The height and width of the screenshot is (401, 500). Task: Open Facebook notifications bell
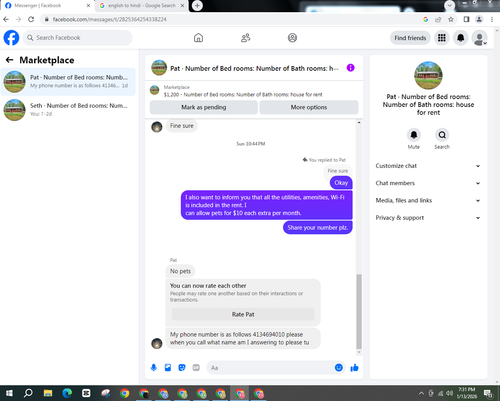tap(461, 38)
